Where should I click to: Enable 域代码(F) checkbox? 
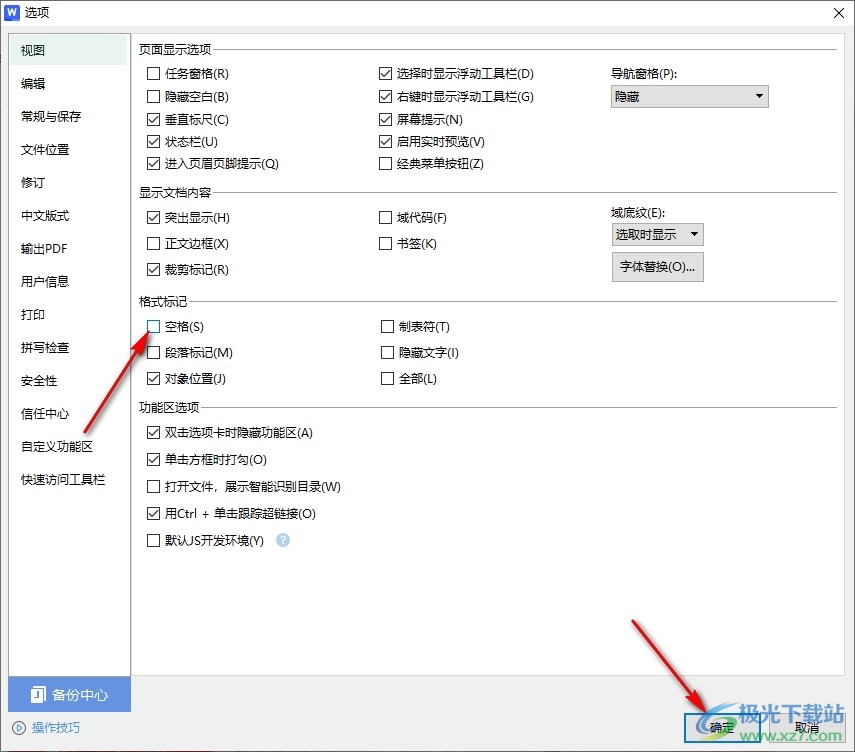(x=386, y=218)
